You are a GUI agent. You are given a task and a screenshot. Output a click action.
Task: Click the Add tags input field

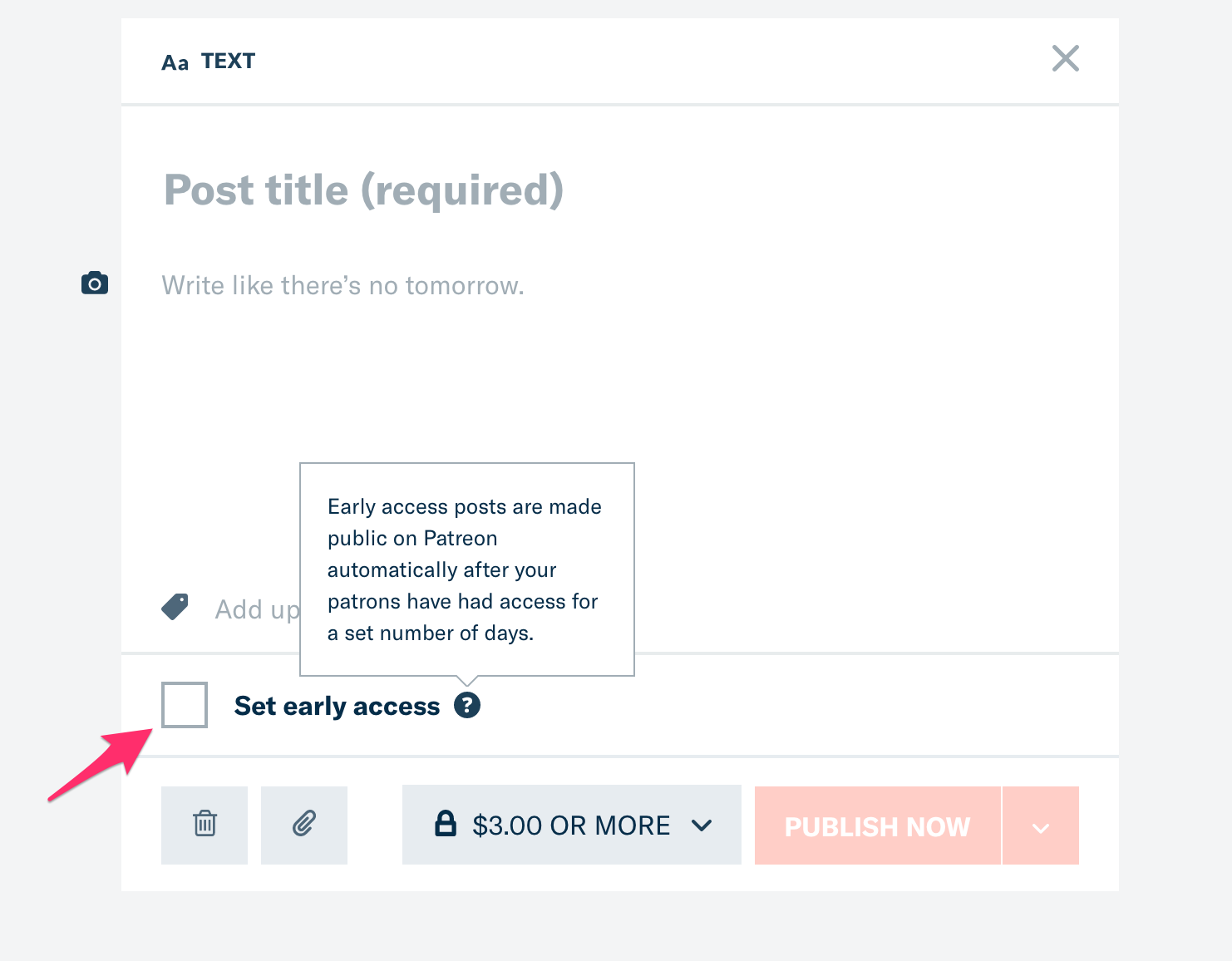[x=257, y=609]
